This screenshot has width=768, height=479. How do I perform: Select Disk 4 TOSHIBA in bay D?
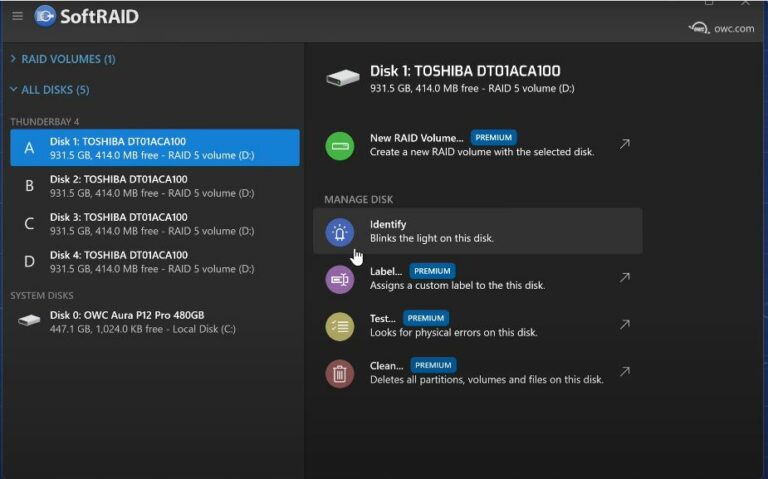coord(154,262)
